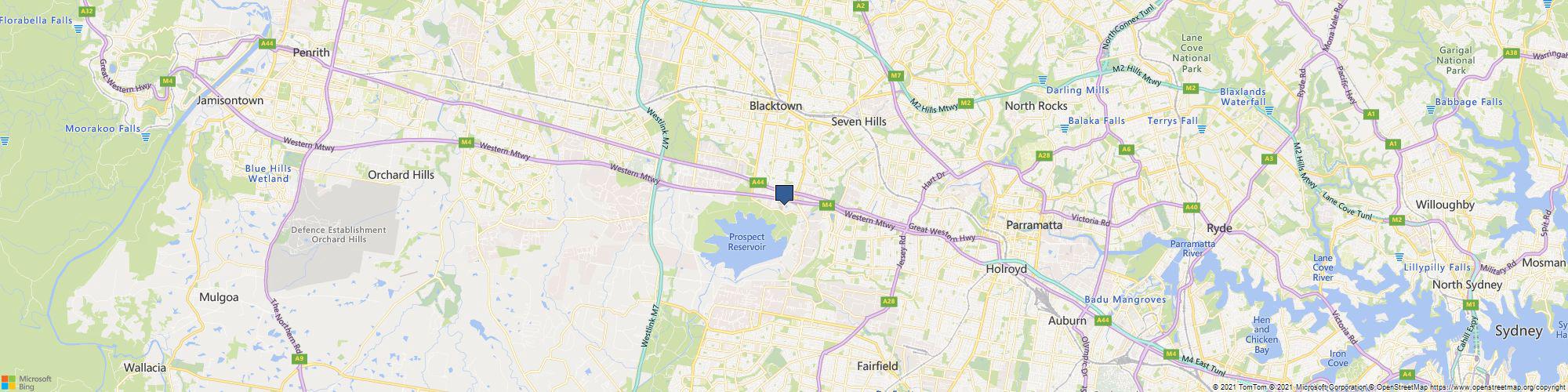Click the Terrys Fall waterfall icon
Viewport: 1568px width, 392px height.
coord(1202,127)
